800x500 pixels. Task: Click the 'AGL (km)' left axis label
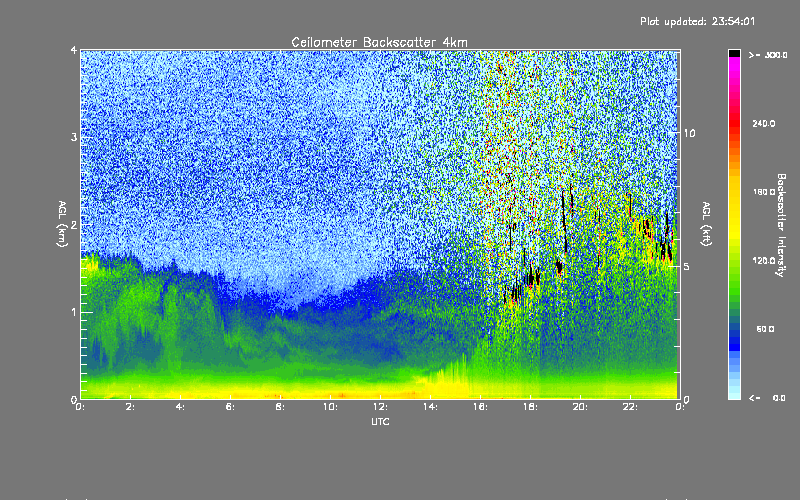click(x=62, y=223)
